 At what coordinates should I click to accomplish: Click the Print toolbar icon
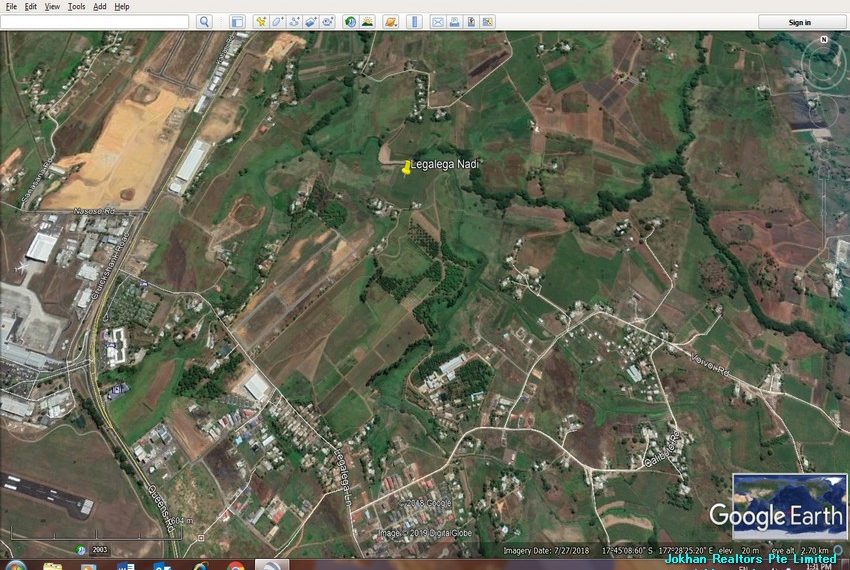(454, 22)
